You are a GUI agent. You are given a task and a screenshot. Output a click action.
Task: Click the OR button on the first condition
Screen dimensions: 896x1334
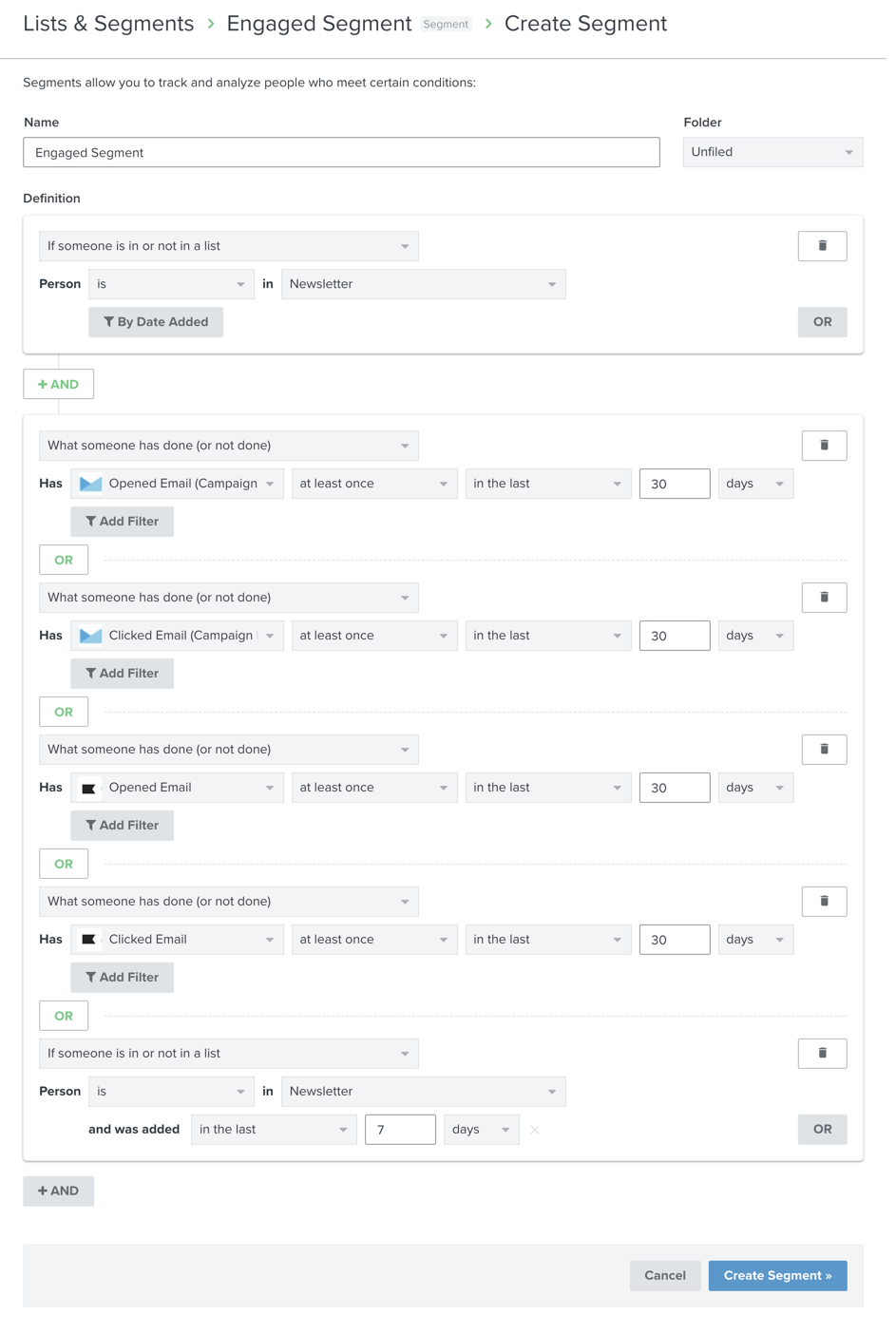[x=821, y=321]
